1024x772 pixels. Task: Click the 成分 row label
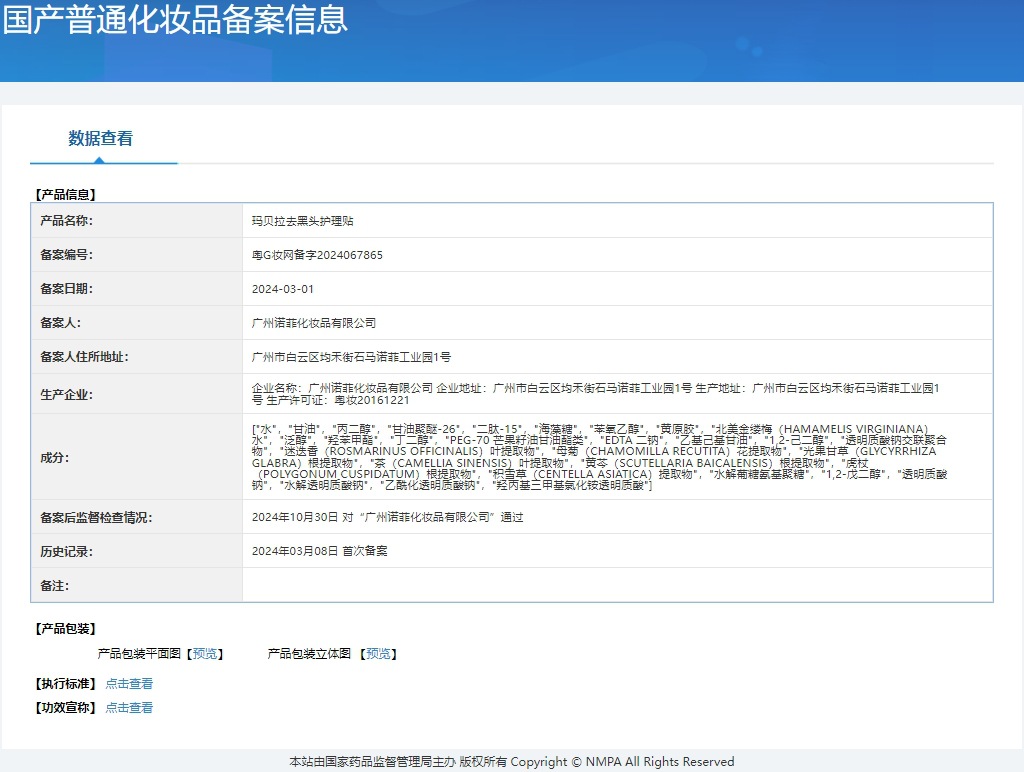click(55, 457)
